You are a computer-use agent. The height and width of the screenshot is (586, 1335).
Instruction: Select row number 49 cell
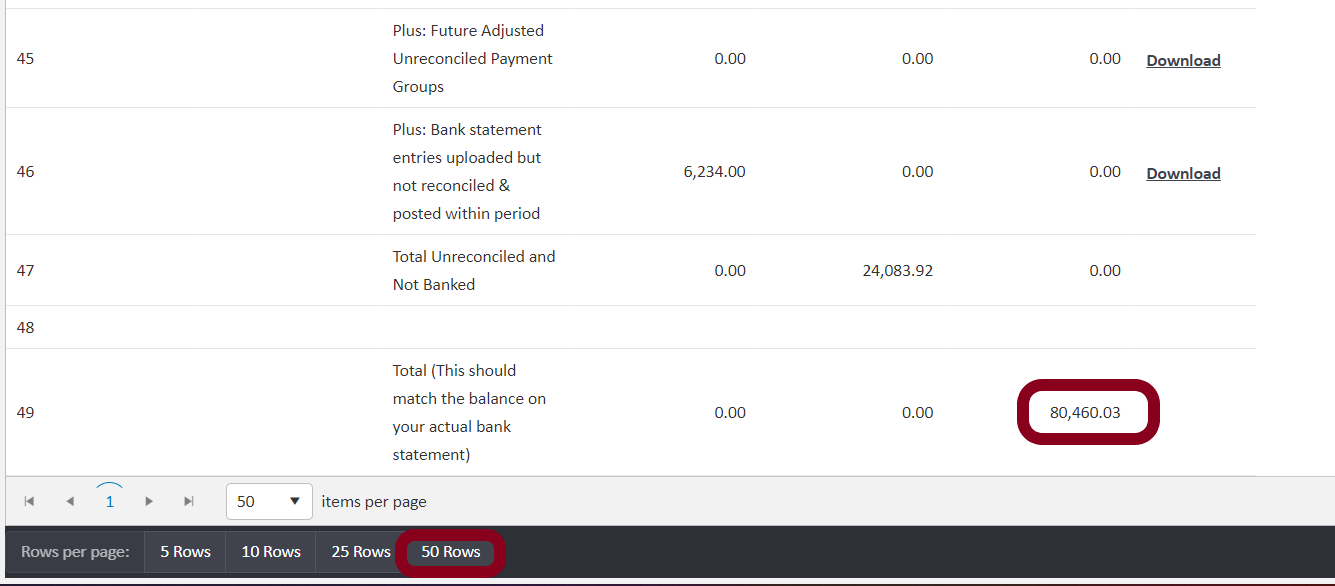click(26, 412)
